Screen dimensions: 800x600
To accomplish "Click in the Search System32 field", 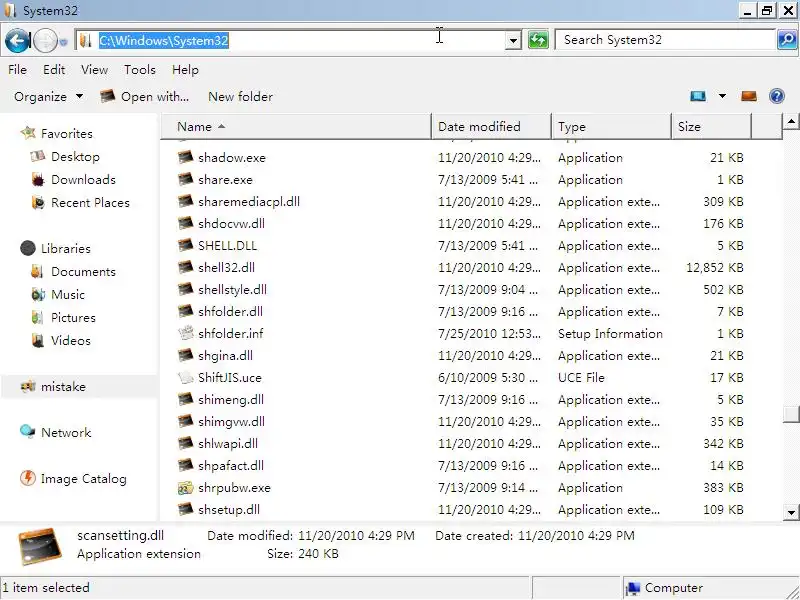I will (x=665, y=40).
